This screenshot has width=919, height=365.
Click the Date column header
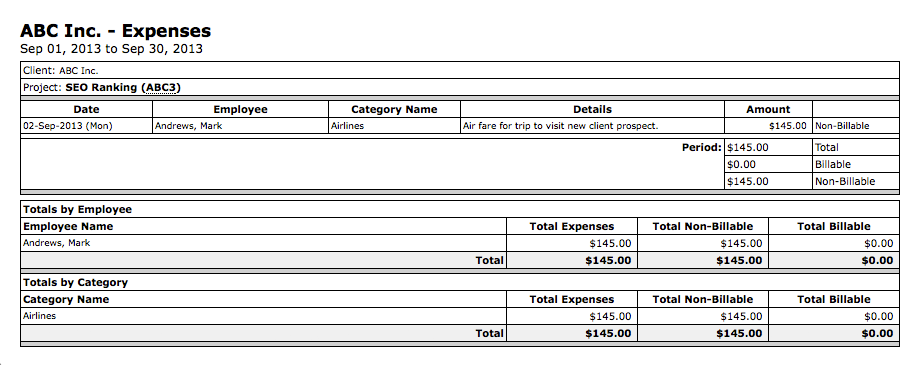click(x=86, y=109)
